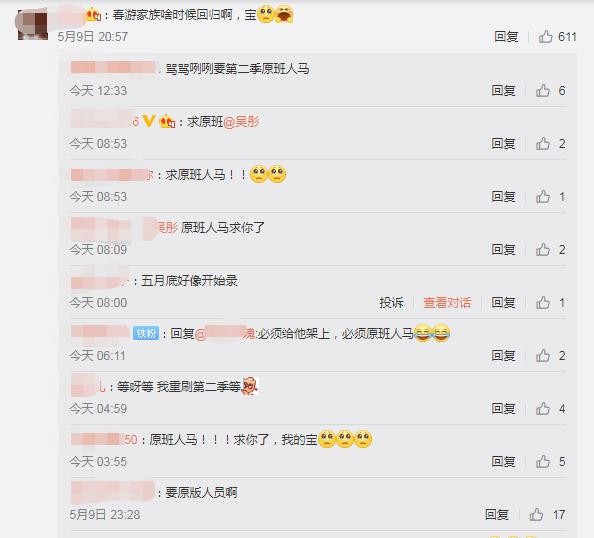Like the 08:09 reply mentioning 原班人马求你了
The width and height of the screenshot is (594, 538).
pyautogui.click(x=542, y=249)
